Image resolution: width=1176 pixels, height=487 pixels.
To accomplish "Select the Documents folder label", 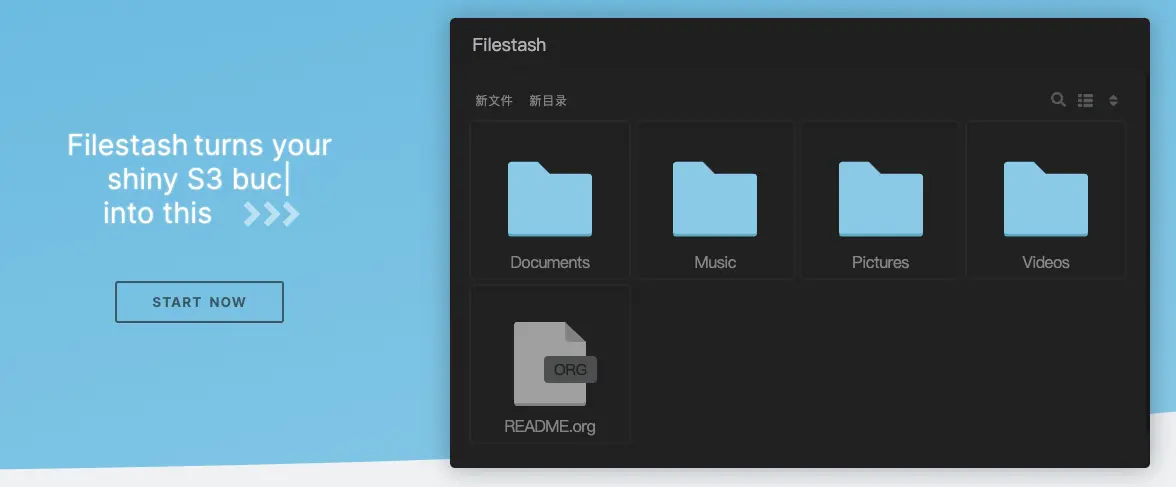I will (550, 262).
